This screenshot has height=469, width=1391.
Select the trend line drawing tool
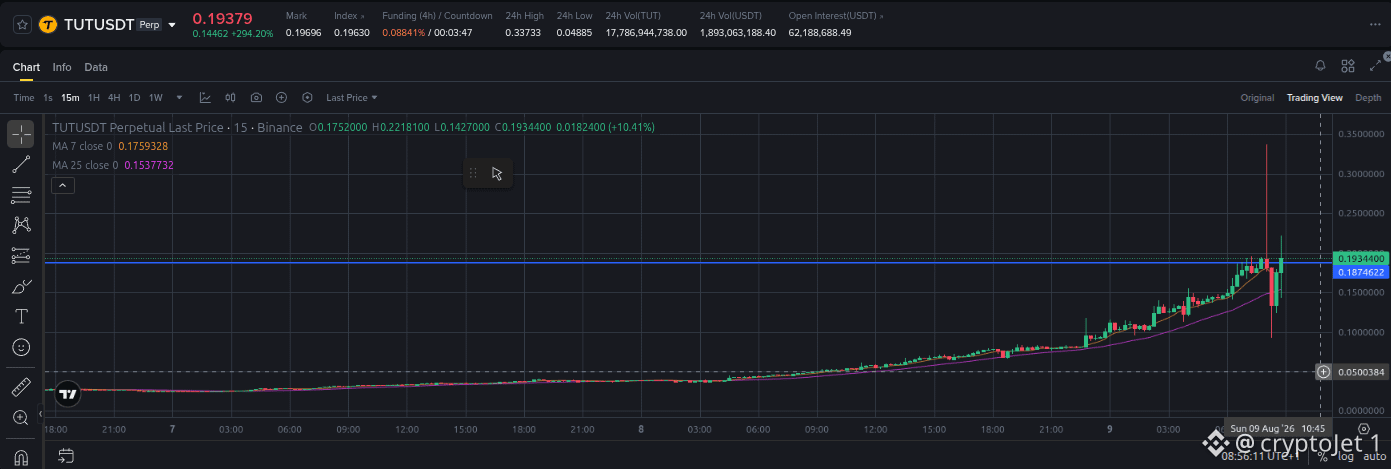tap(21, 164)
